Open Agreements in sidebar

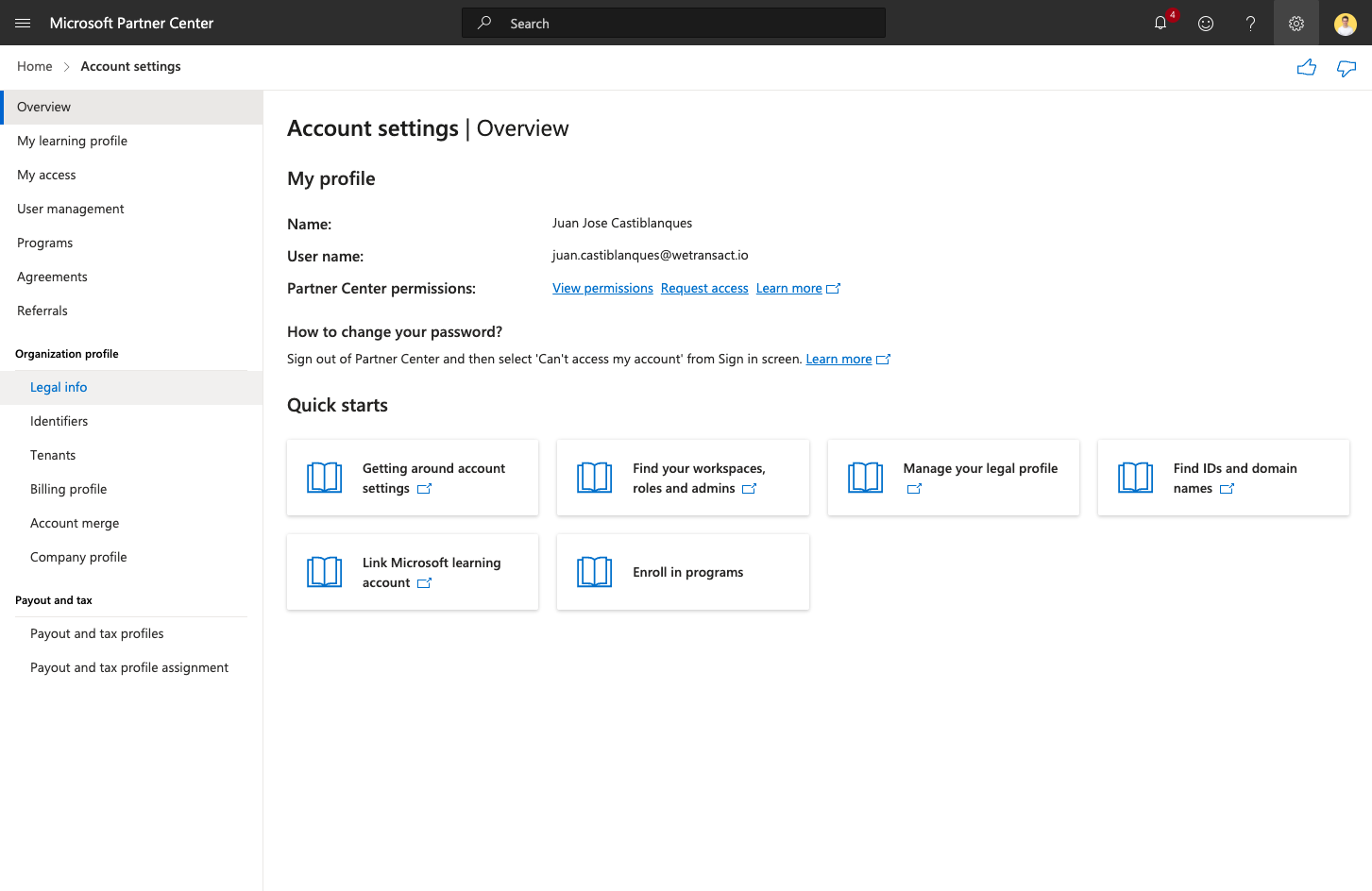131,277
